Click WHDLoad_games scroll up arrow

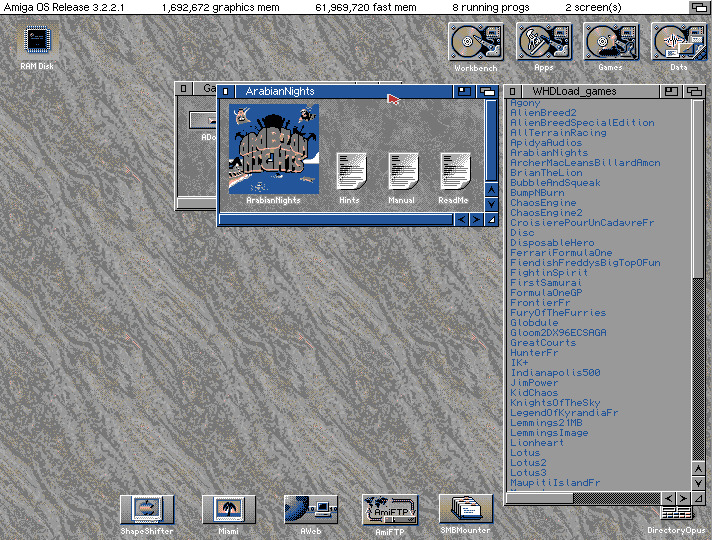tap(698, 468)
